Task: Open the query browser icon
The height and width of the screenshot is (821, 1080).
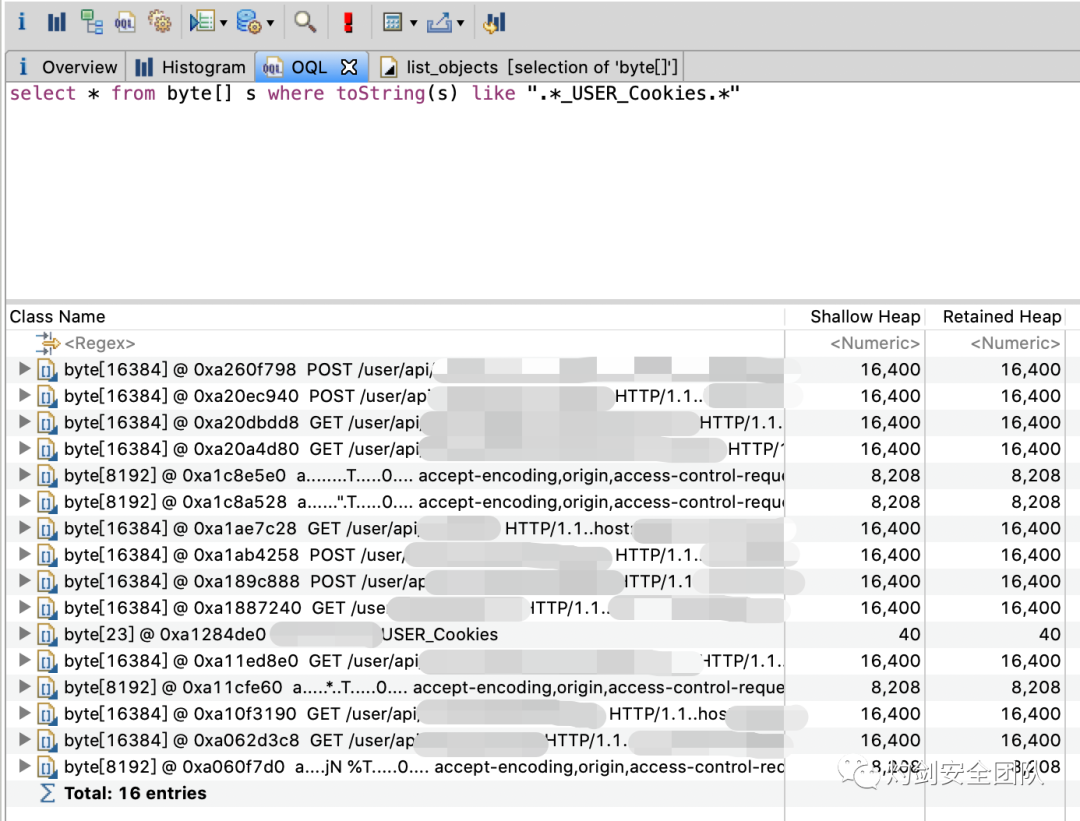Action: [x=249, y=22]
